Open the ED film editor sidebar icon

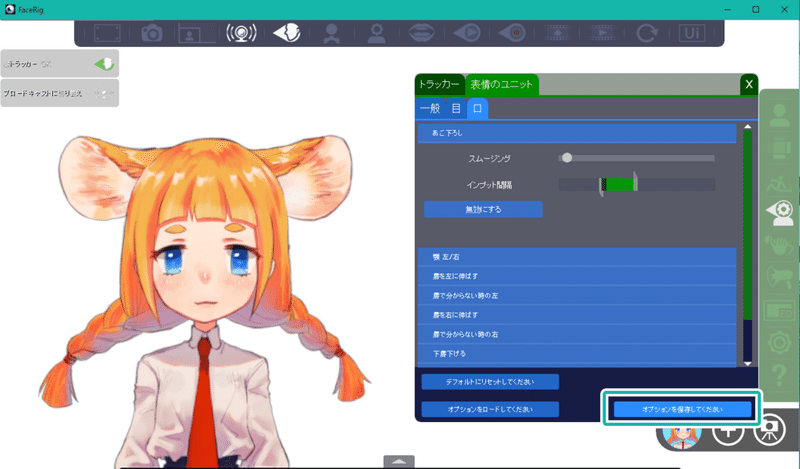[779, 311]
